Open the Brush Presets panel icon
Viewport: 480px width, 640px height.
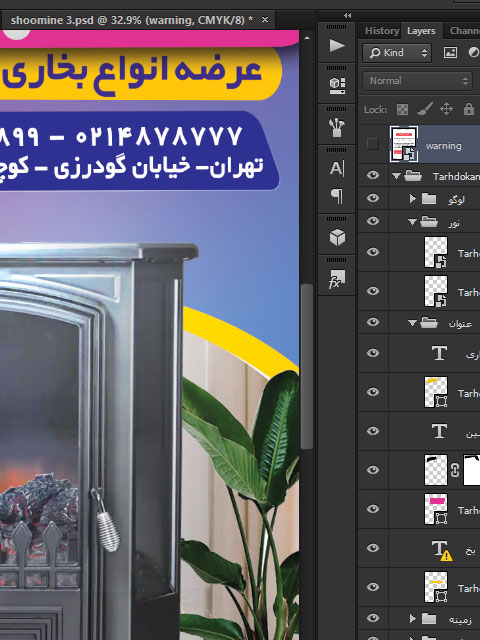pos(337,127)
